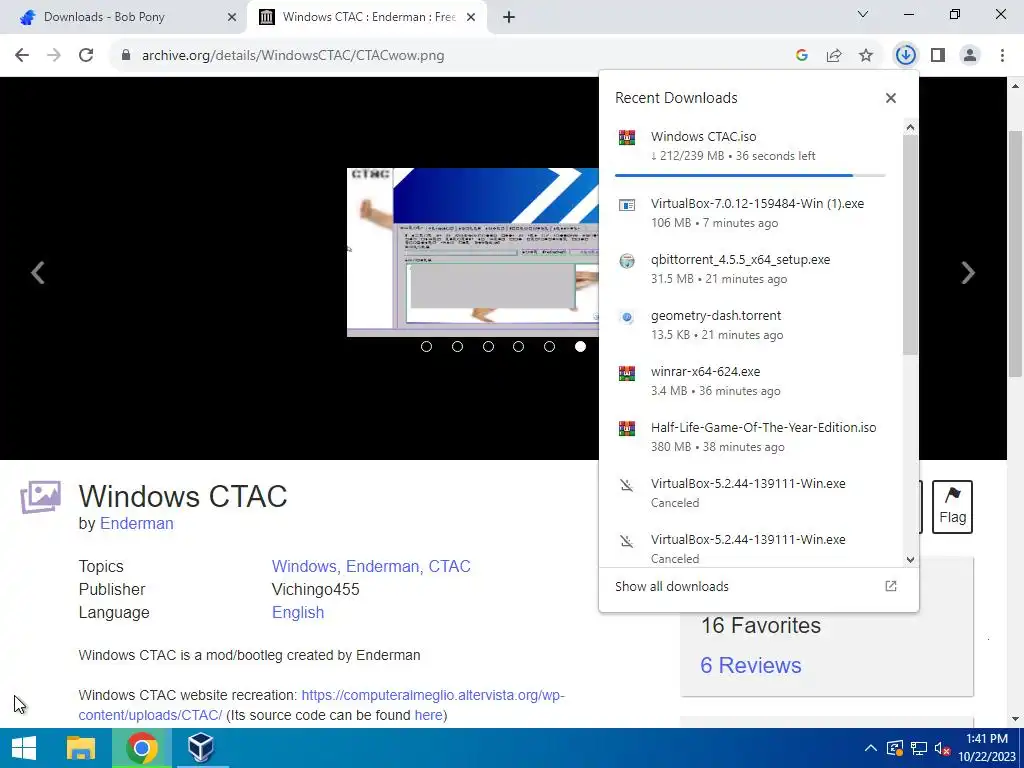
Task: Open the source code 'here' link
Action: coord(428,715)
